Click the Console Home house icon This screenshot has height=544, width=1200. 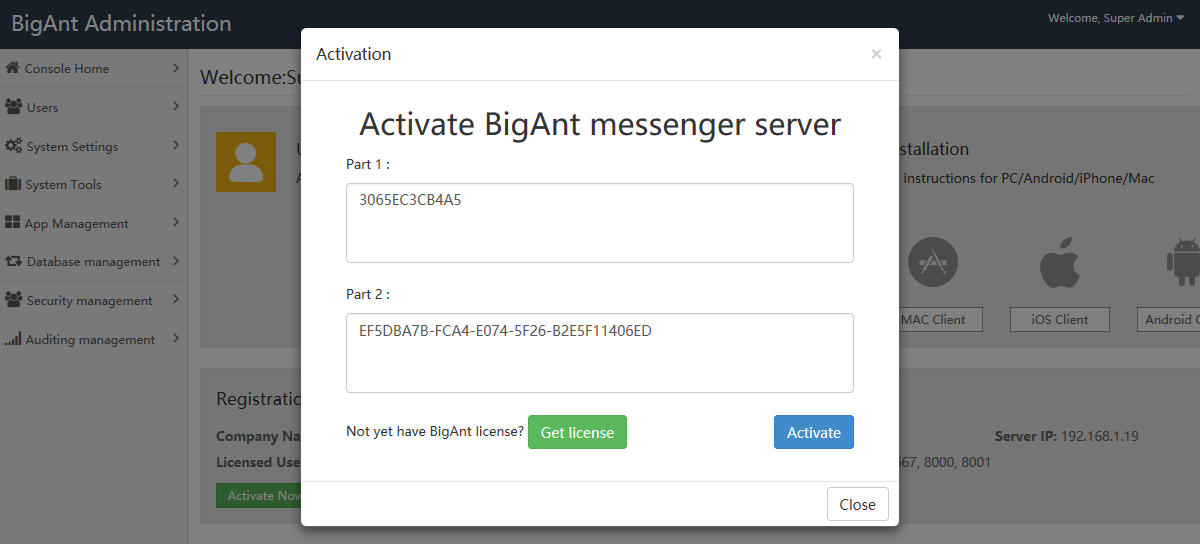coord(13,68)
